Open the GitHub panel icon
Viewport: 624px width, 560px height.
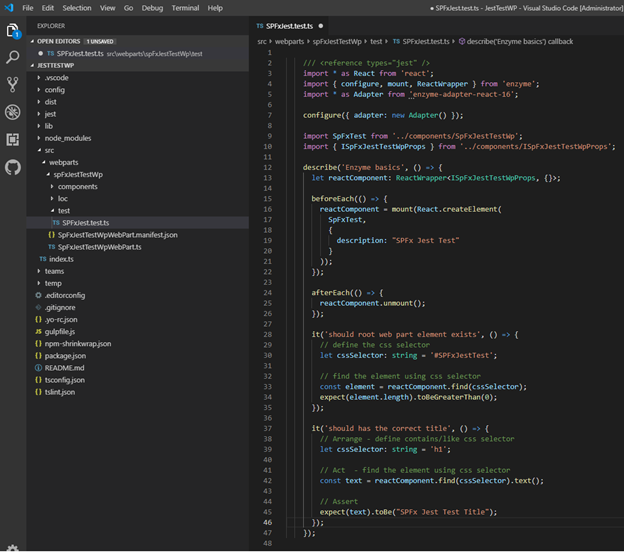(x=12, y=166)
